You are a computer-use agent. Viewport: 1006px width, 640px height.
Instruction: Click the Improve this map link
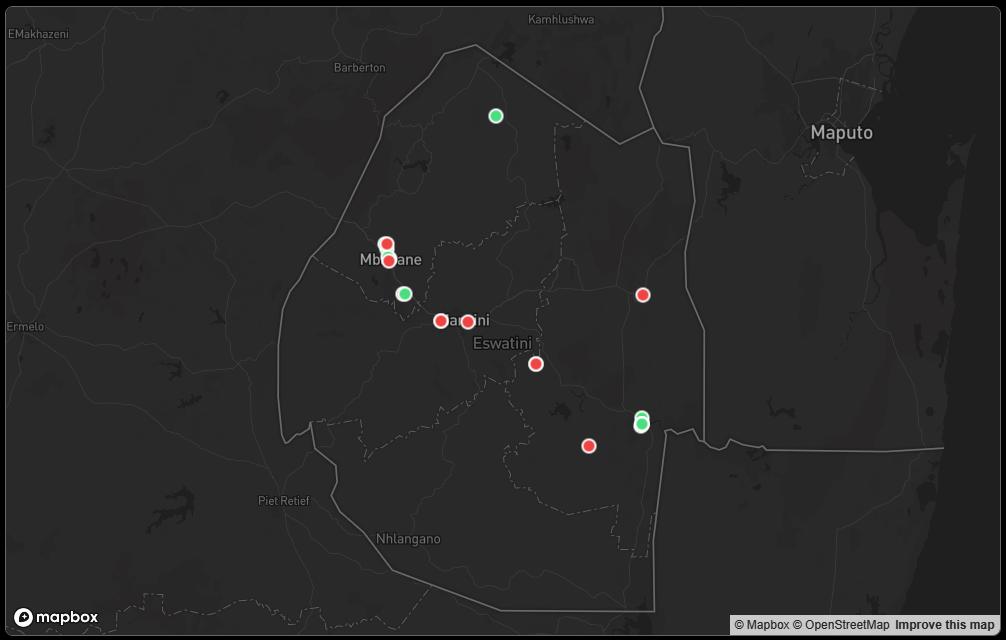pos(944,625)
